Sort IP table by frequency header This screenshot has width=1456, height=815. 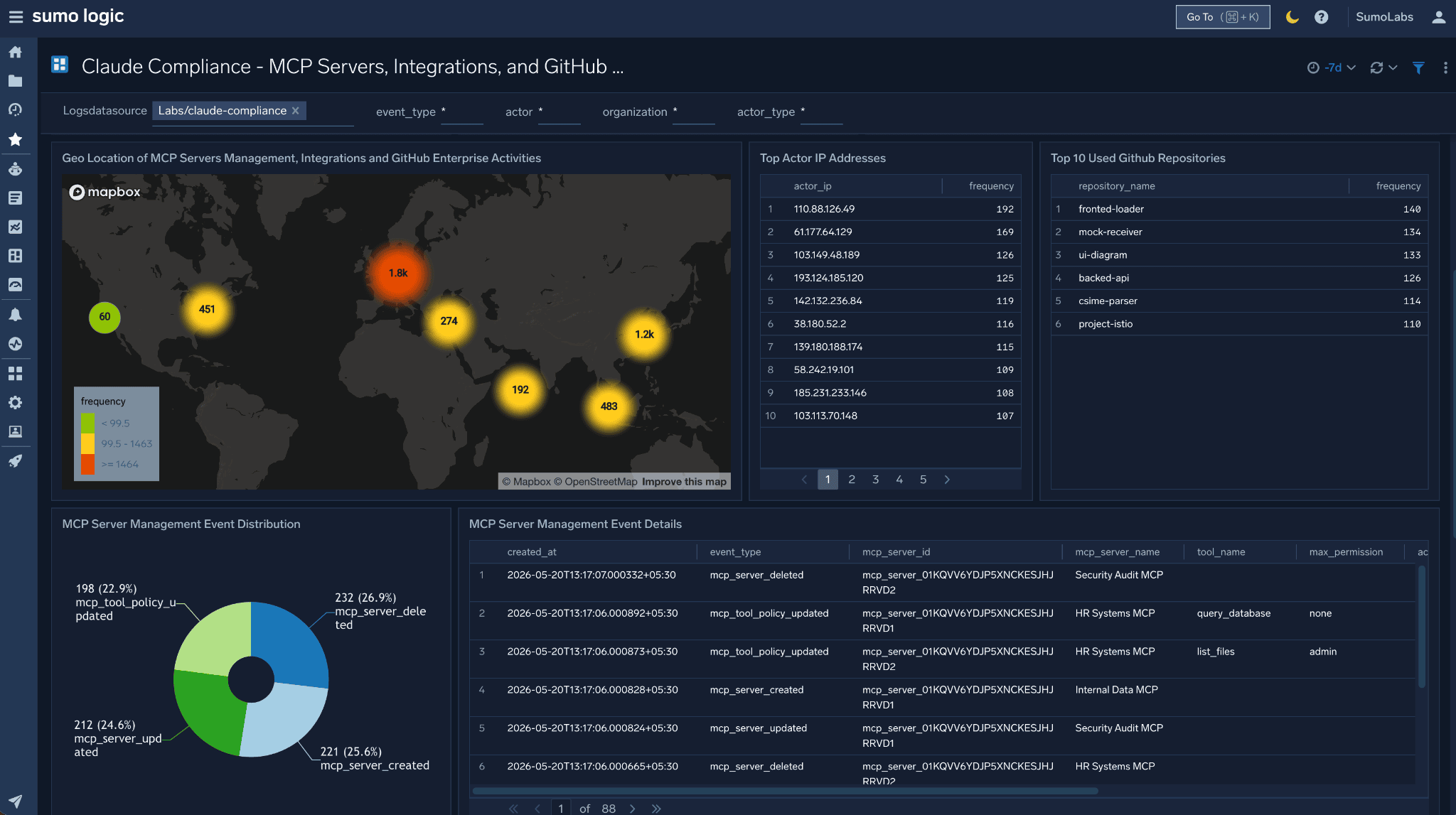tap(991, 186)
